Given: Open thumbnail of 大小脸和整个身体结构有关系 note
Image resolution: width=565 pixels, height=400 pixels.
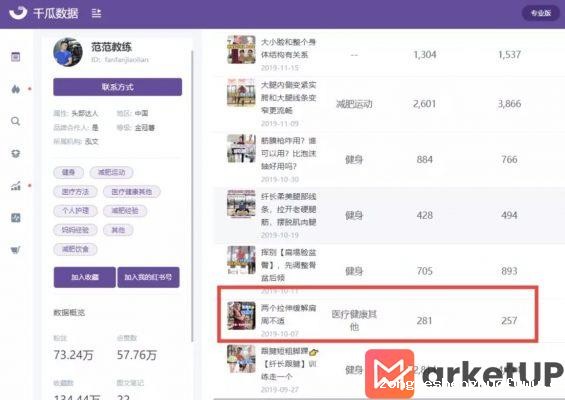Looking at the screenshot, I should tap(241, 49).
